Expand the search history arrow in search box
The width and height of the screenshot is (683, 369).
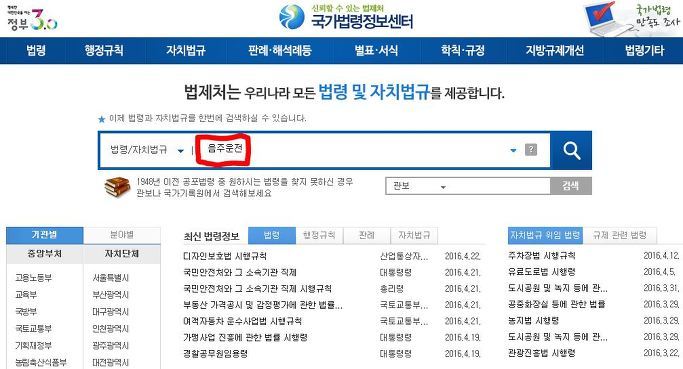513,150
